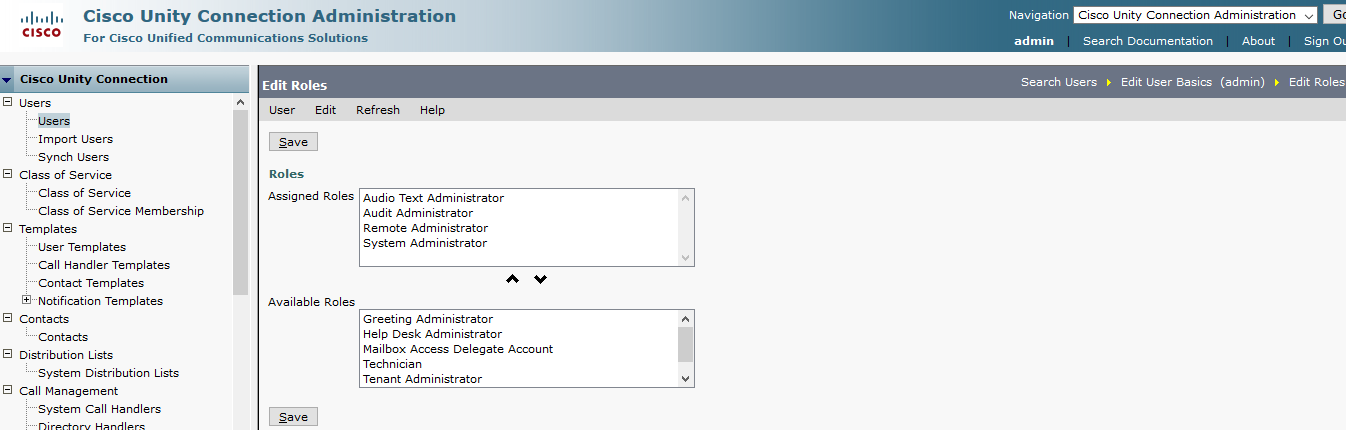1346x430 pixels.
Task: Move selected role down with down arrow
Action: [x=540, y=279]
